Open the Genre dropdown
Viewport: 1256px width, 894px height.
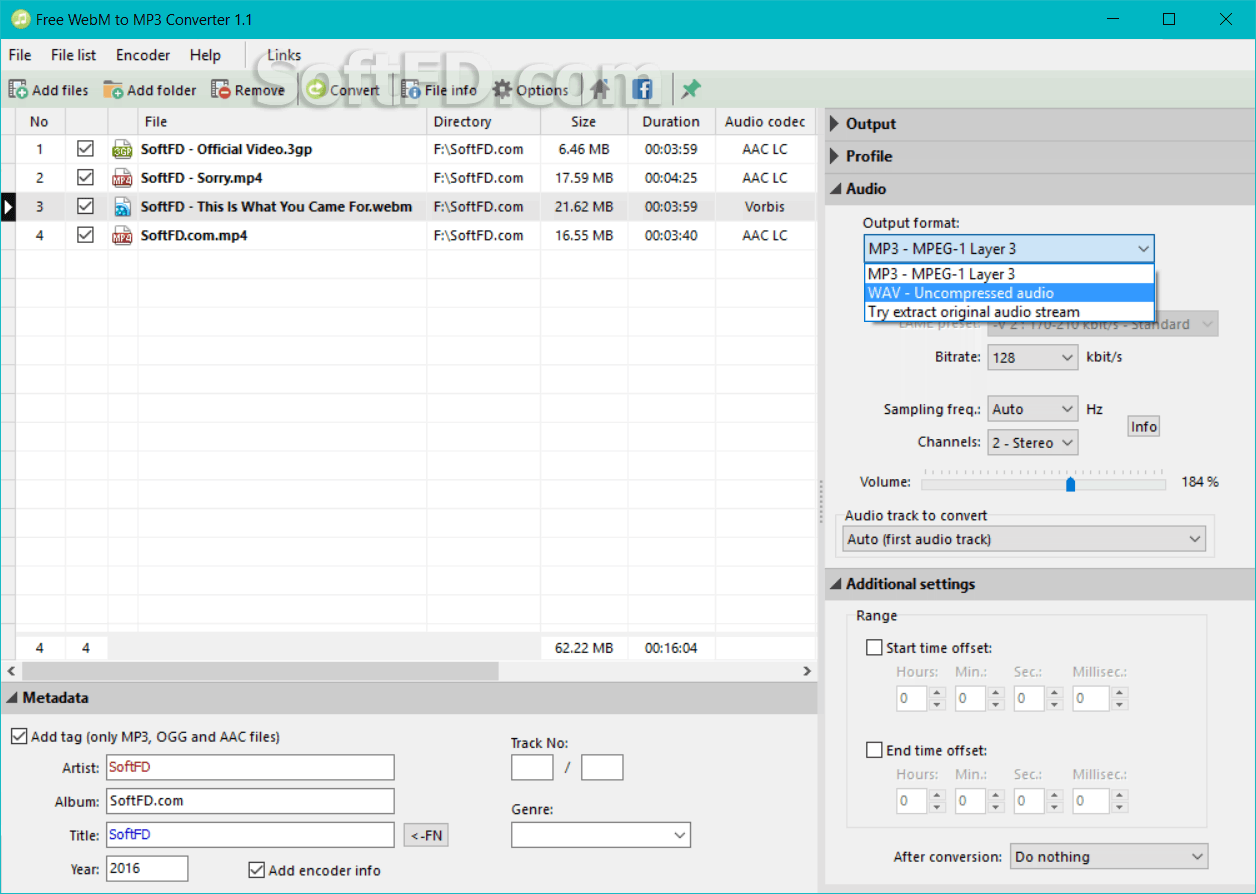[x=601, y=835]
